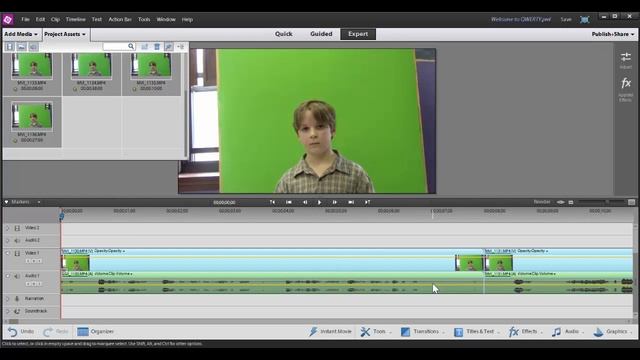Open Instant Movie from action bar
Image resolution: width=640 pixels, height=360 pixels.
click(330, 331)
